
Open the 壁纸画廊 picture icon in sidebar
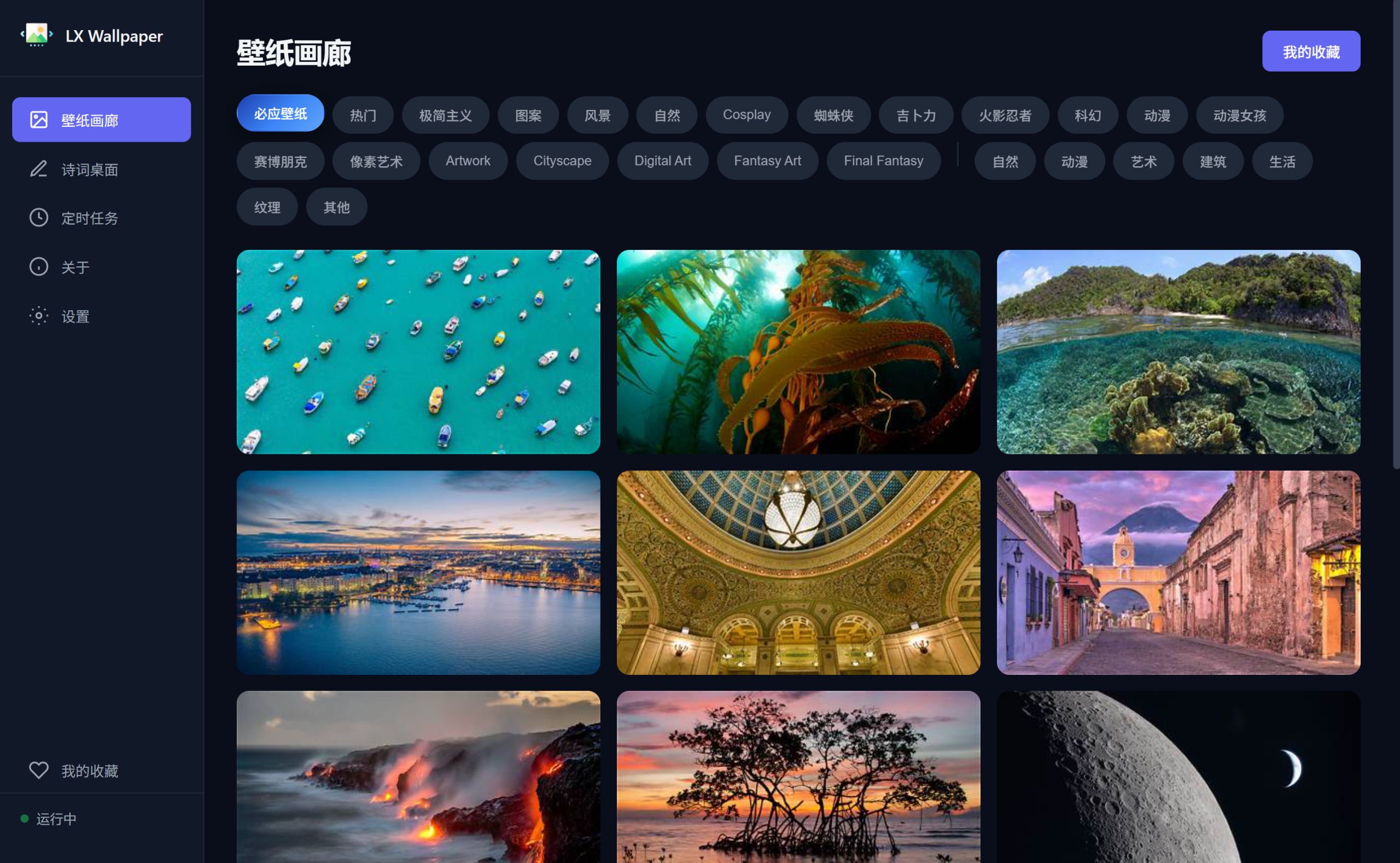(39, 119)
